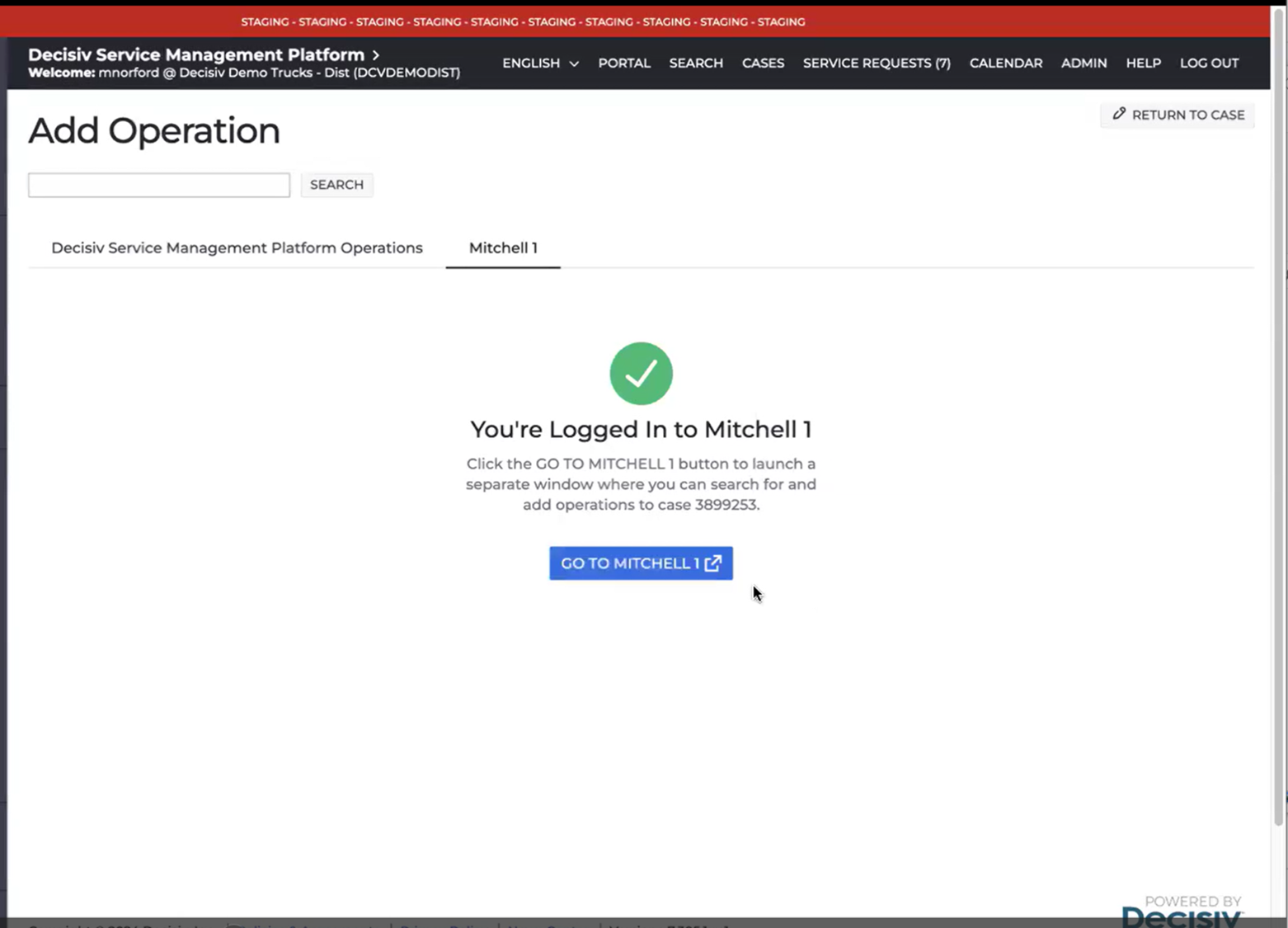Viewport: 1288px width, 928px height.
Task: Click the GO TO MITCHELL 1 button
Action: (x=641, y=563)
